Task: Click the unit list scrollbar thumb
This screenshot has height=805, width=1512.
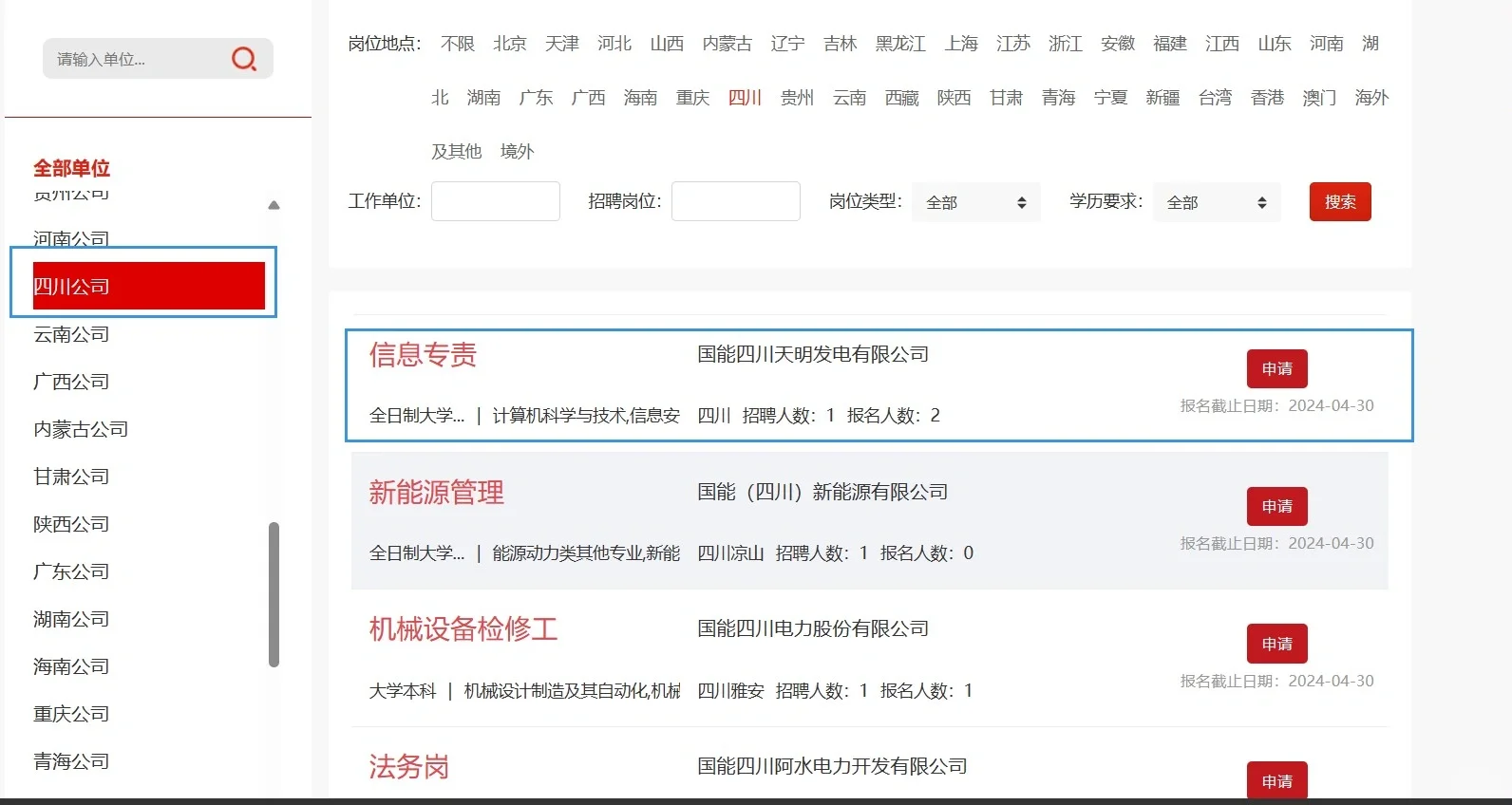Action: click(274, 594)
